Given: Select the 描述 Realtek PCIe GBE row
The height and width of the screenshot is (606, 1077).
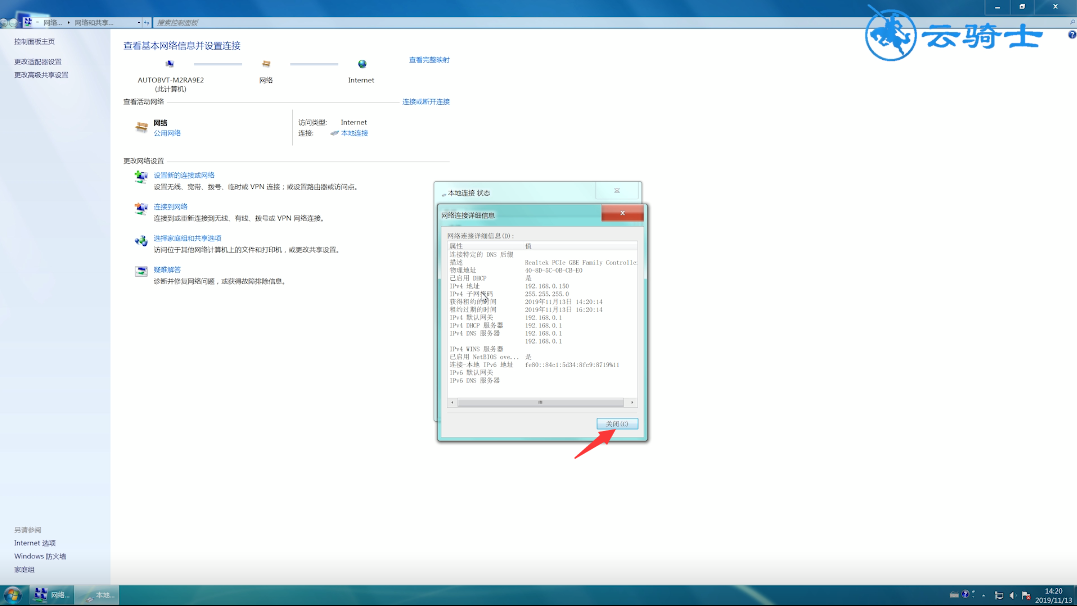Looking at the screenshot, I should tap(542, 262).
